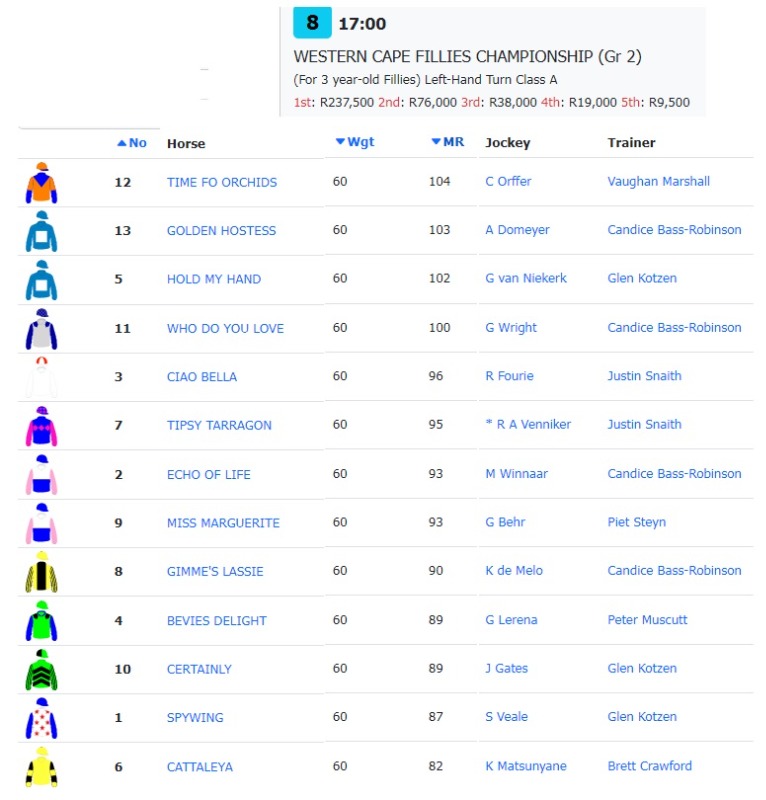The width and height of the screenshot is (766, 800).
Task: Click Certainly chevron silks icon
Action: click(x=41, y=669)
